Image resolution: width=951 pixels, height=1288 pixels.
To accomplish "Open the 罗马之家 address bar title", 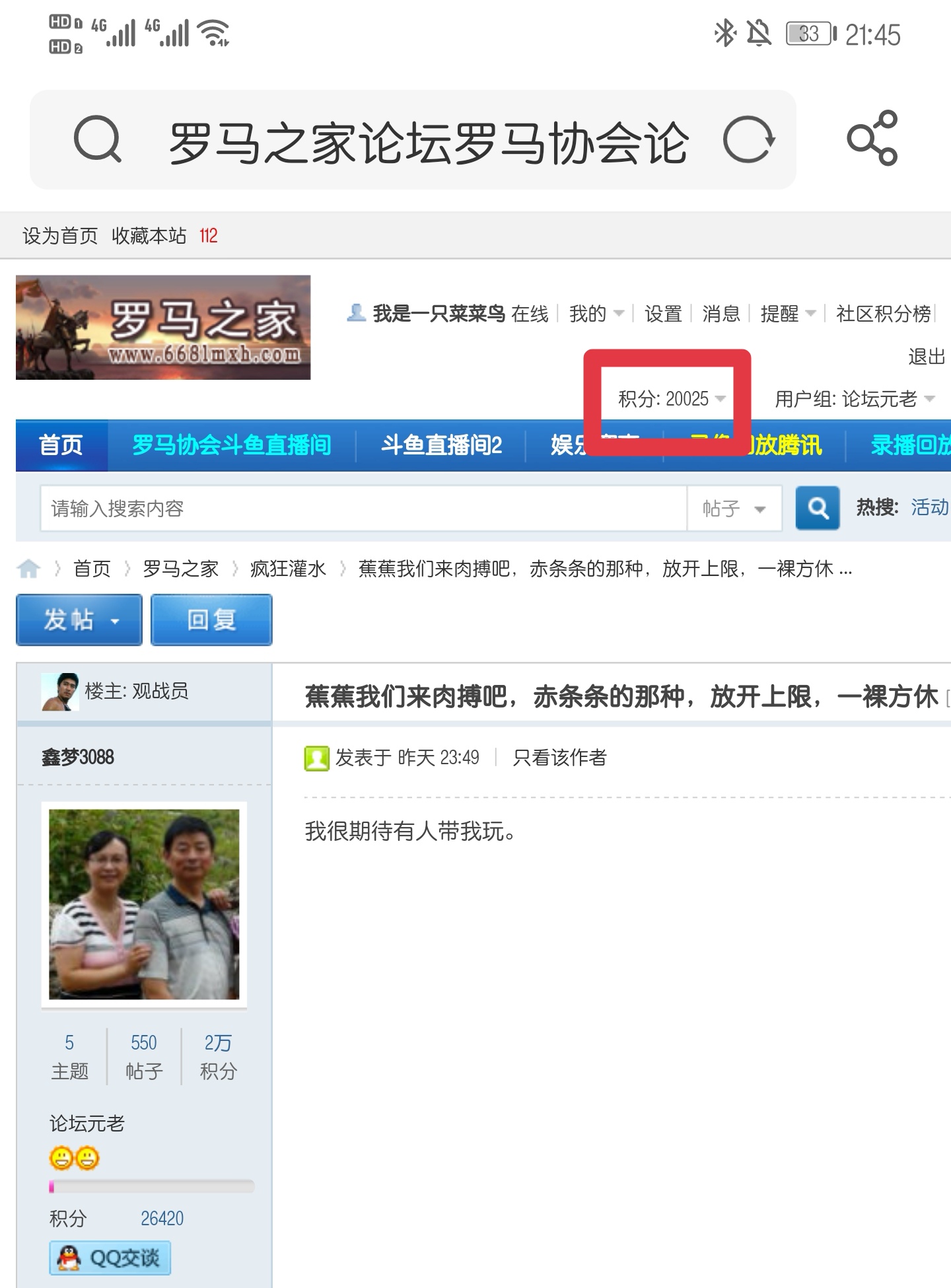I will (x=429, y=143).
